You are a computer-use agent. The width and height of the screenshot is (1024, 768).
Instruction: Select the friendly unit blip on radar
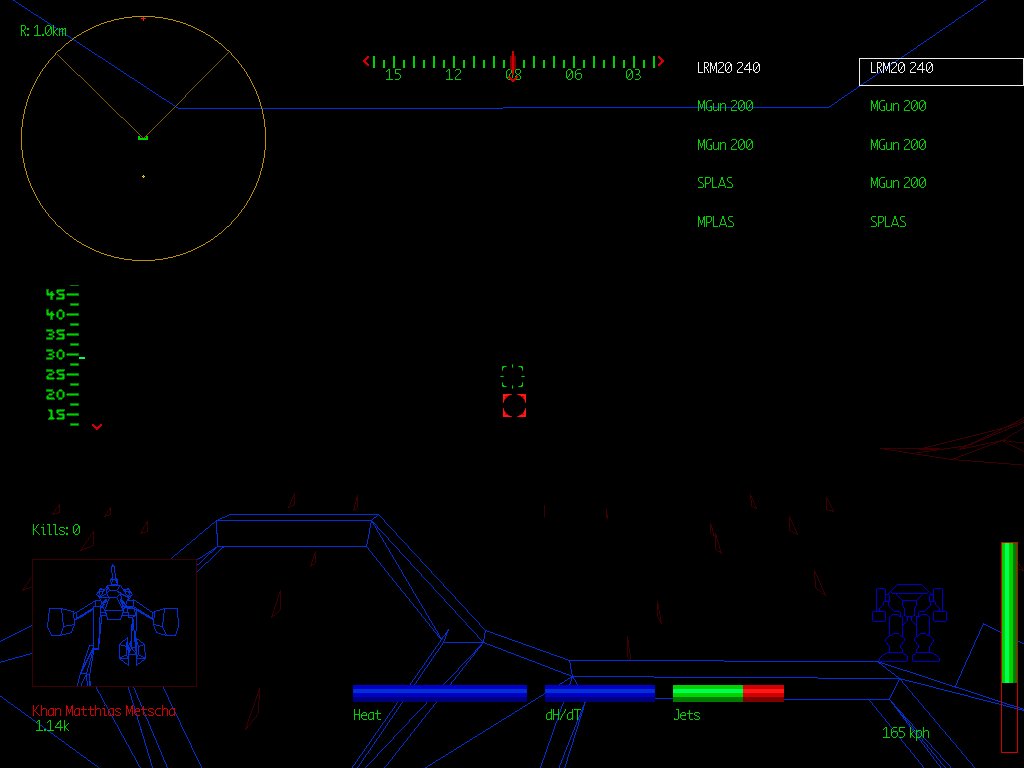(142, 137)
